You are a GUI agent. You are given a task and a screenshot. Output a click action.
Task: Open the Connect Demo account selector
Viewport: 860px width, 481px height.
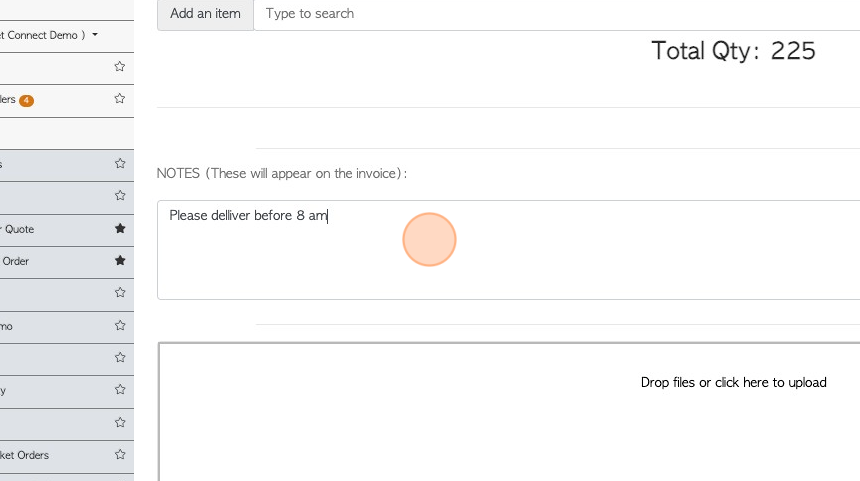[49, 35]
